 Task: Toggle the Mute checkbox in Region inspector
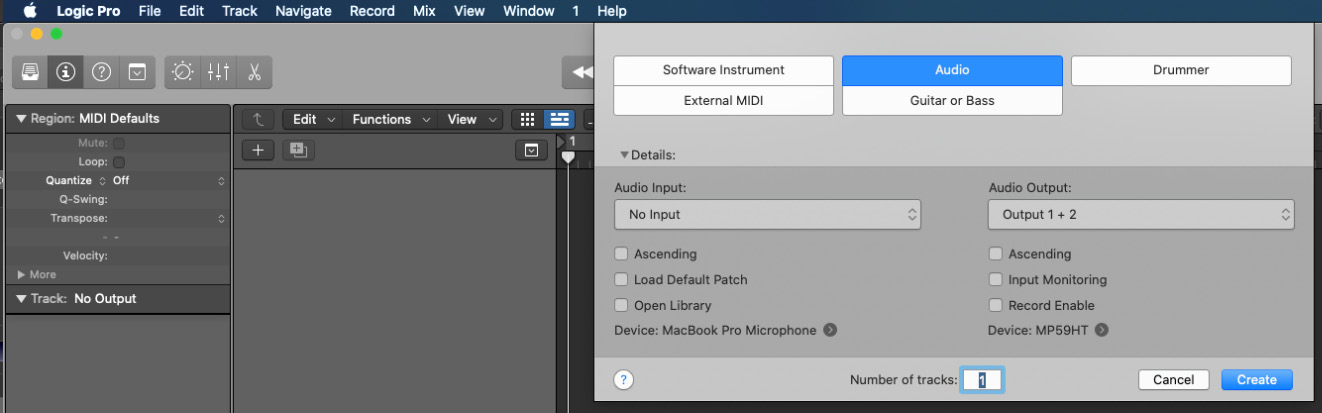(x=119, y=143)
